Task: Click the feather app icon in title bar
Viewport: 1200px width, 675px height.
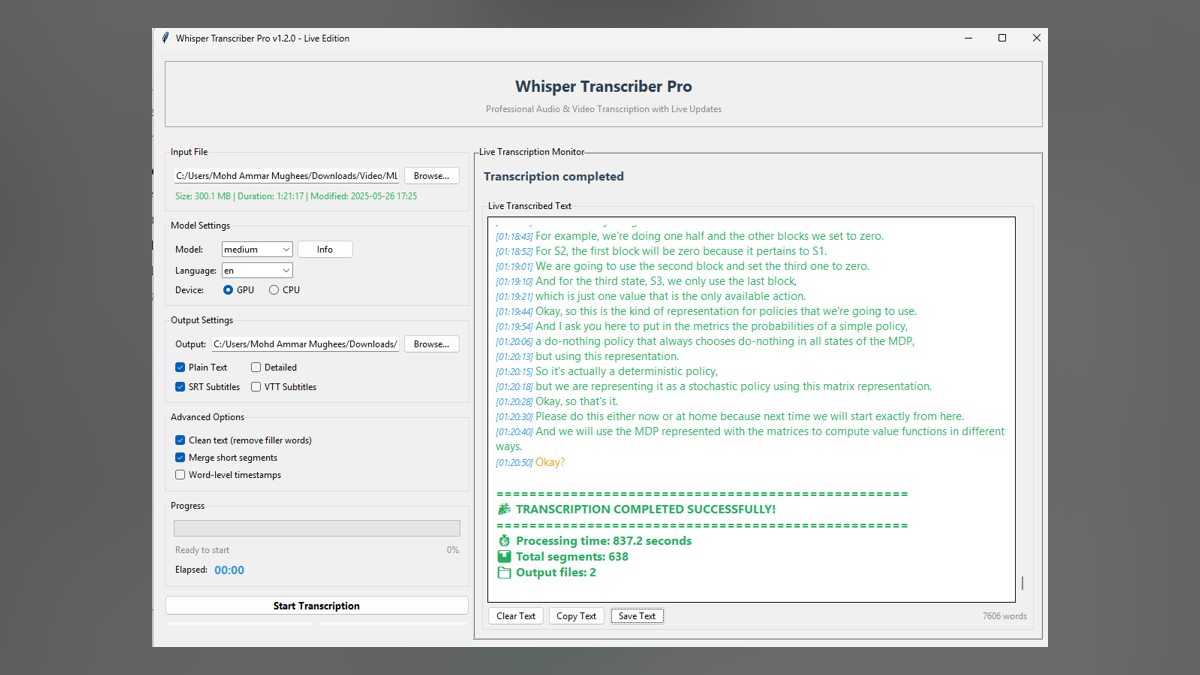Action: click(166, 38)
